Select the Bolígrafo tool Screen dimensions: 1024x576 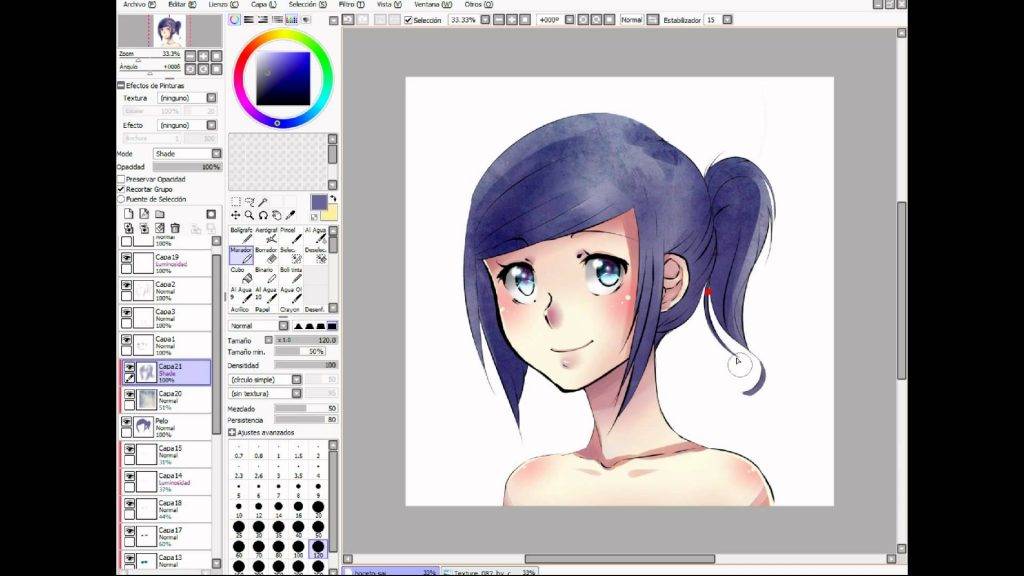tap(240, 235)
